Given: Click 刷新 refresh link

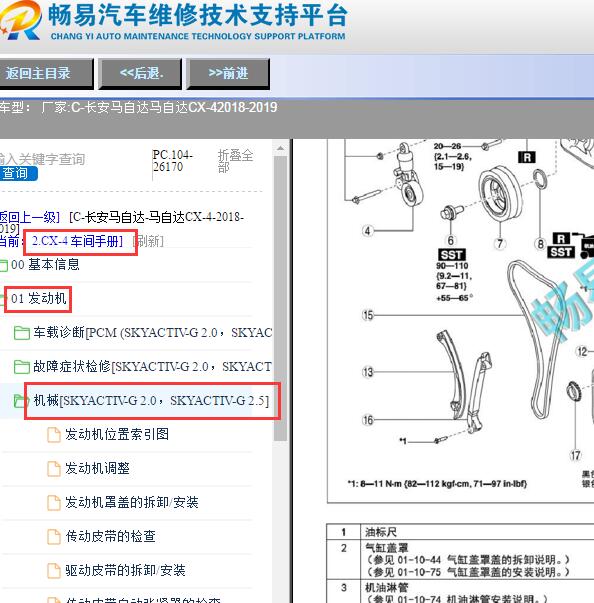Looking at the screenshot, I should point(148,242).
